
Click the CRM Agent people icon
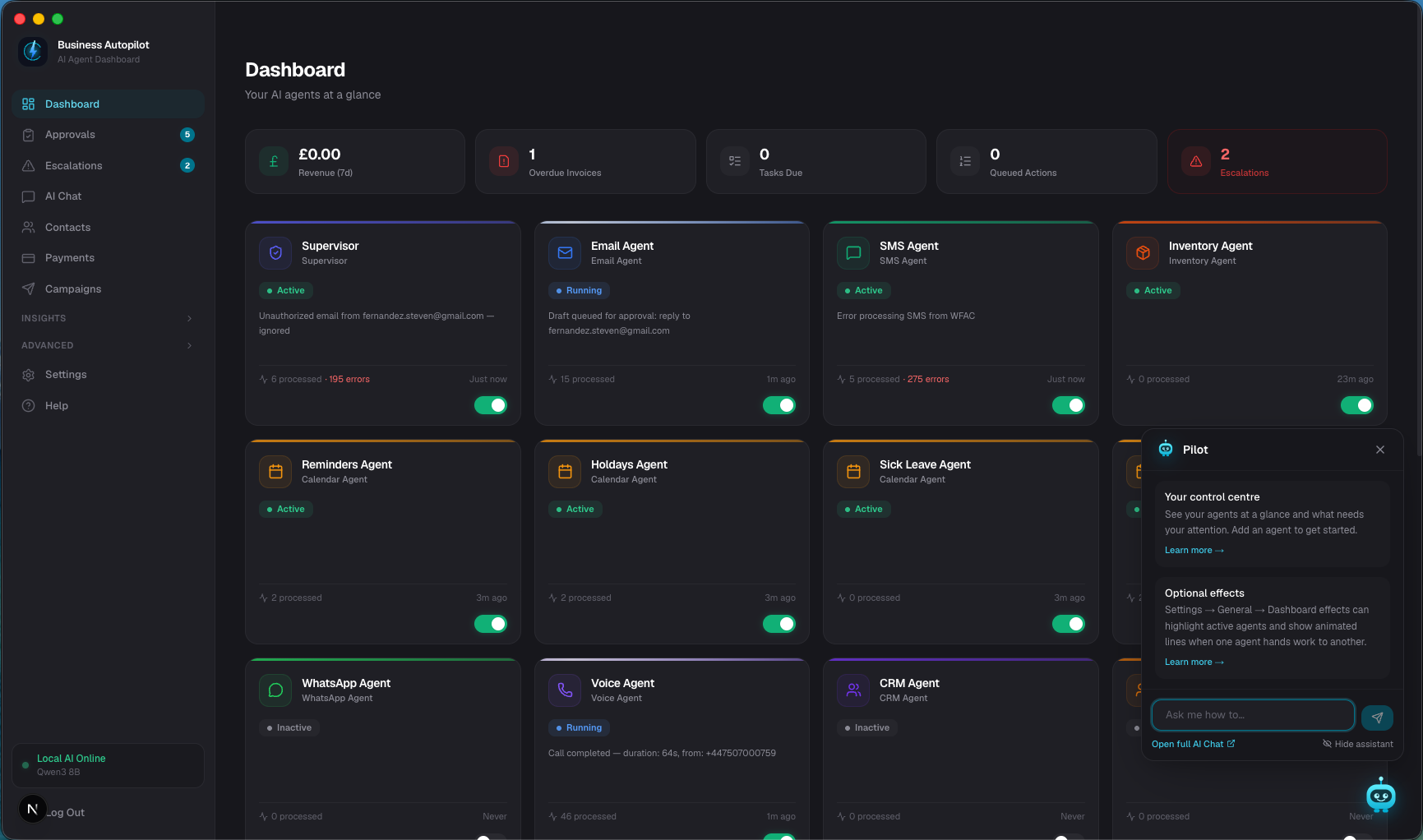[x=853, y=690]
